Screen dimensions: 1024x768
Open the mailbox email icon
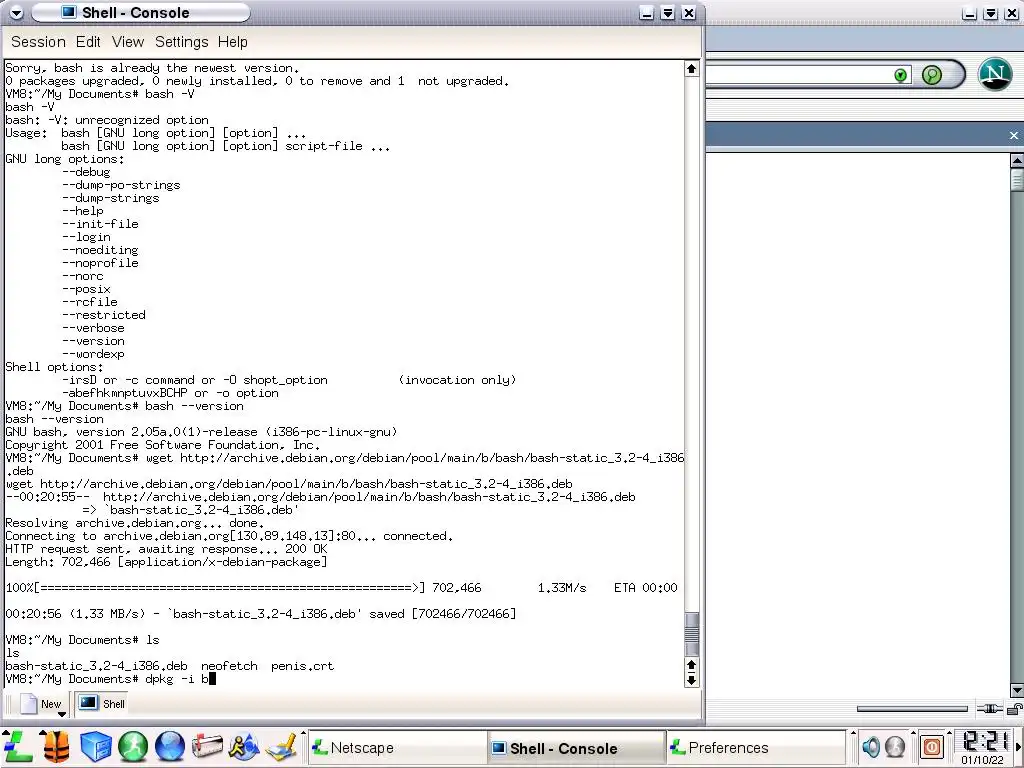(x=207, y=747)
